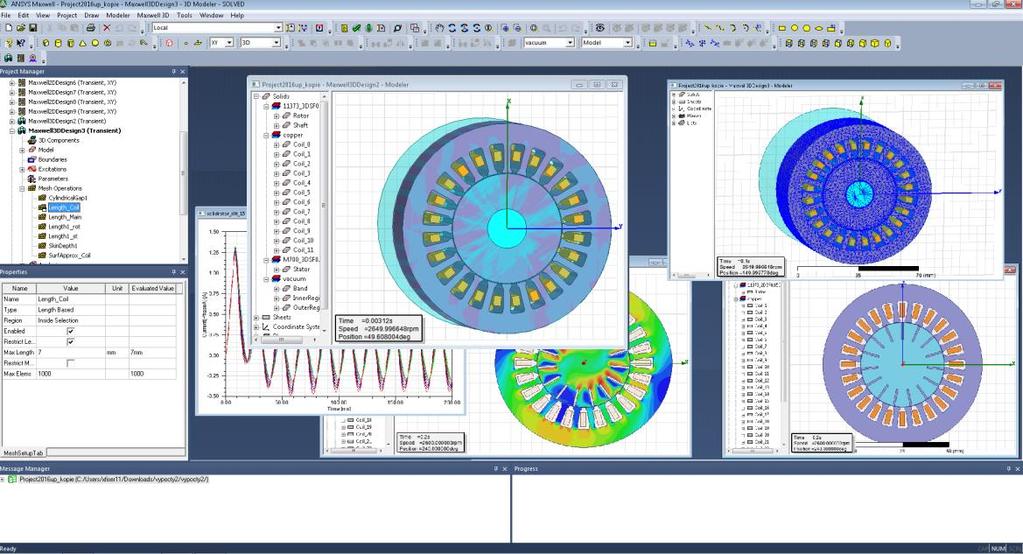Image resolution: width=1023 pixels, height=554 pixels.
Task: Open the vacuum material dropdown
Action: click(x=570, y=43)
